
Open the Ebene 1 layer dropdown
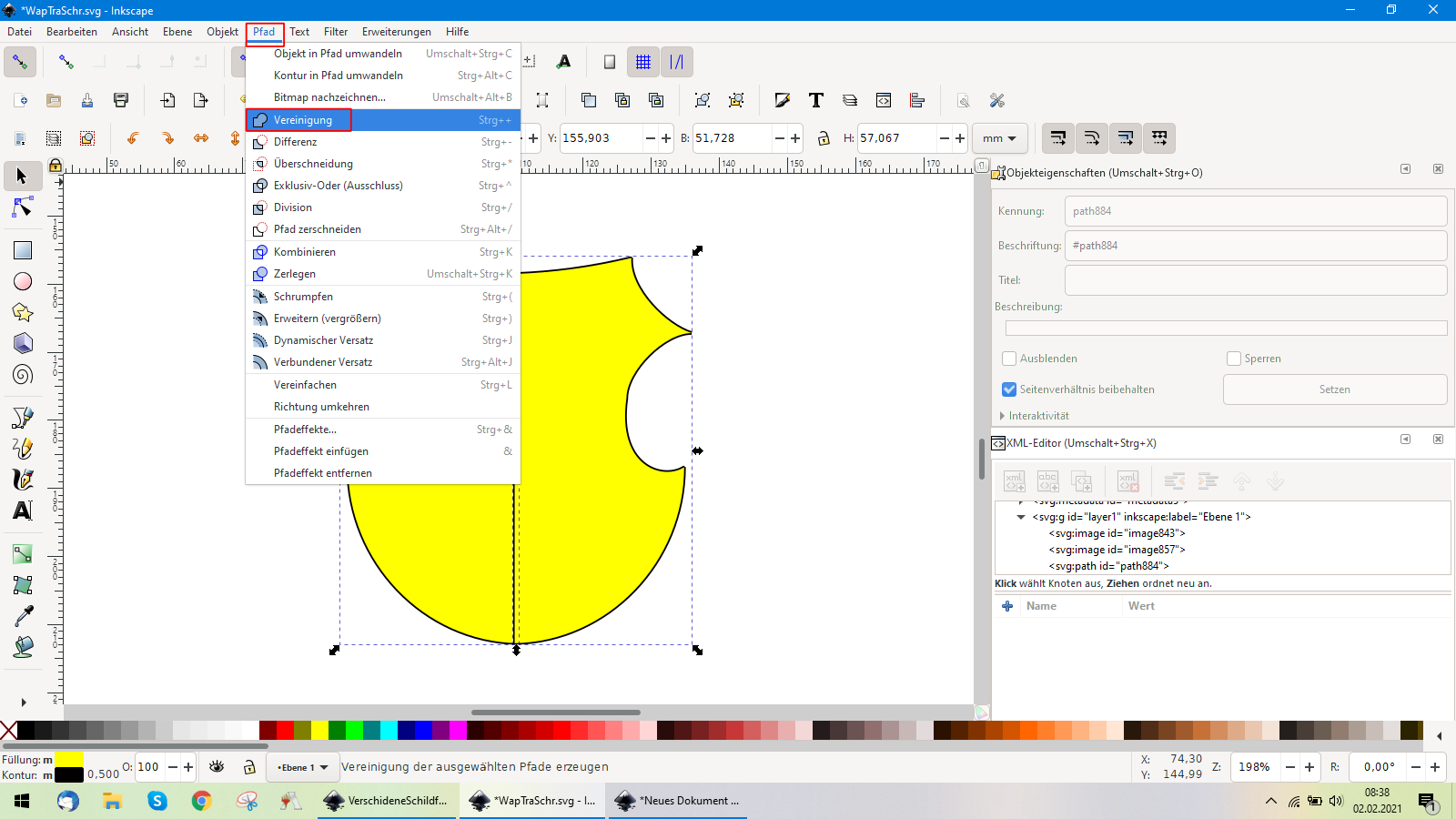coord(303,767)
